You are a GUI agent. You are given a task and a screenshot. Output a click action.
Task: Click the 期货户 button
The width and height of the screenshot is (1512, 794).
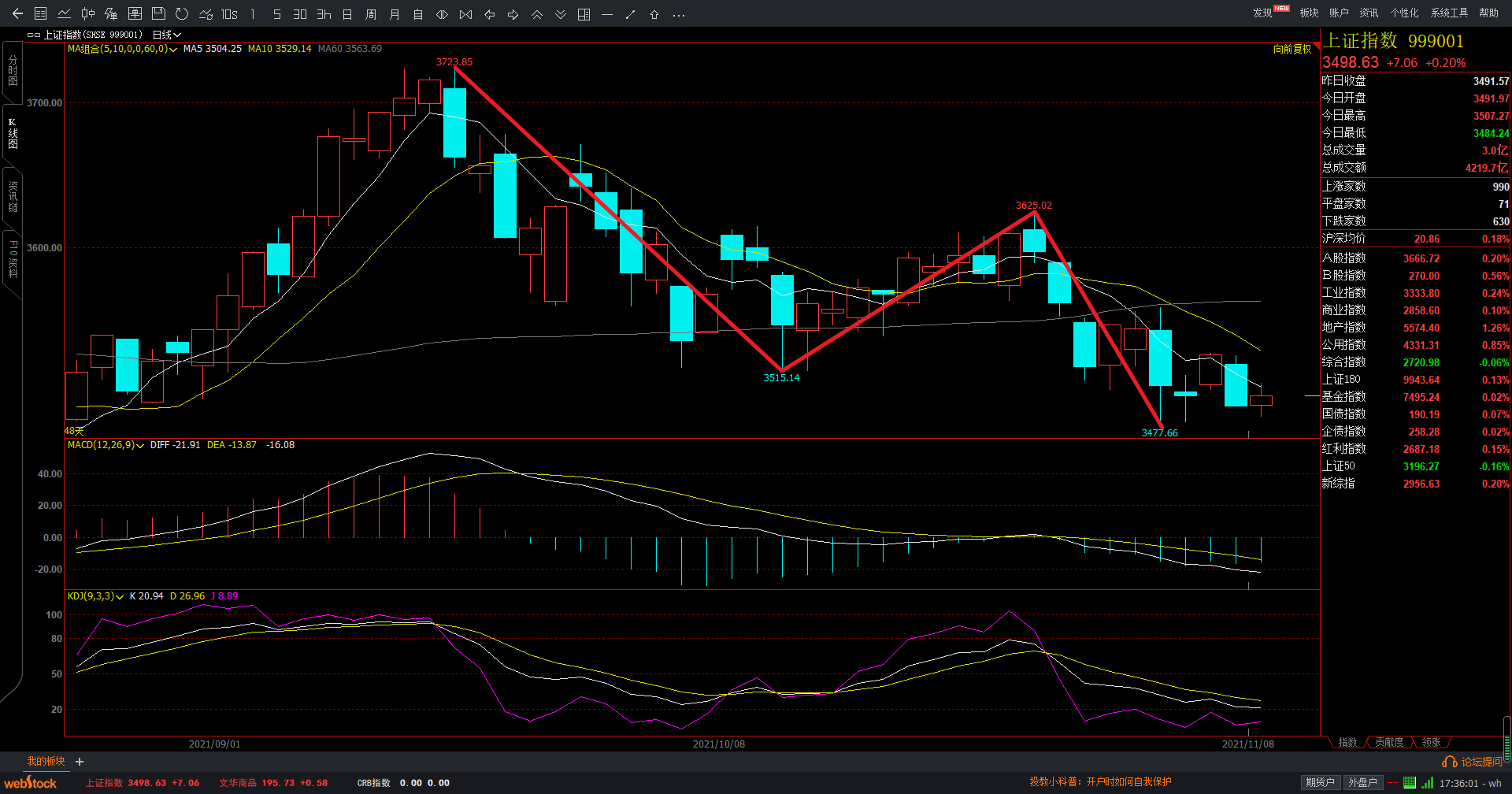click(1320, 782)
